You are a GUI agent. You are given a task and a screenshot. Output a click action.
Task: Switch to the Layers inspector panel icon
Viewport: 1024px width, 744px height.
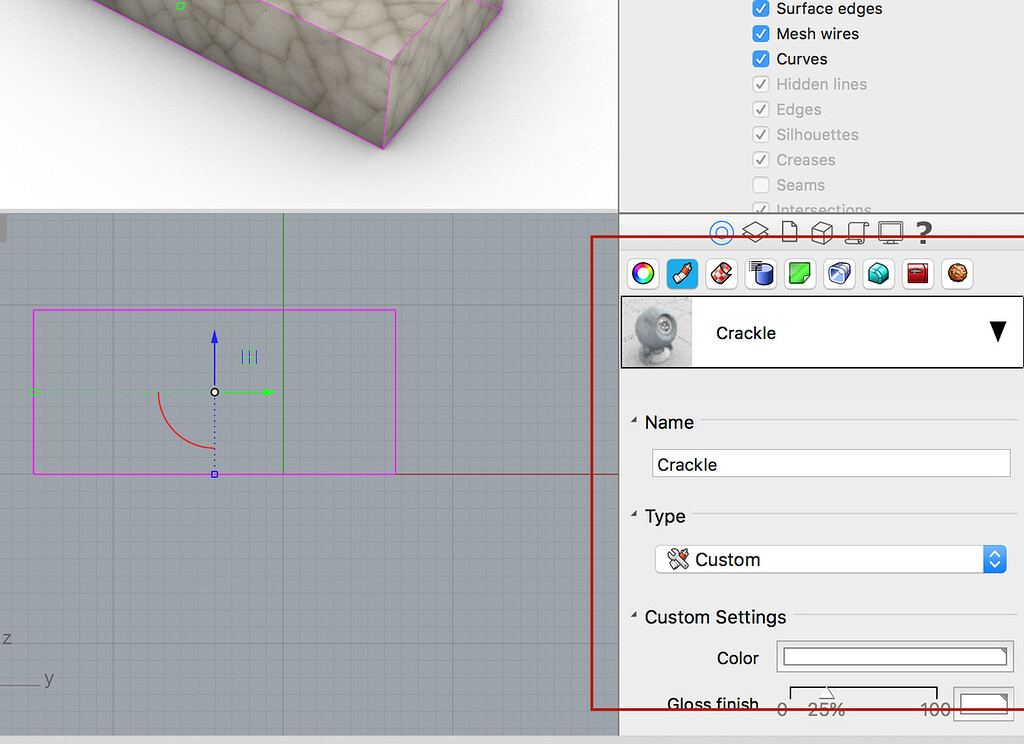[x=754, y=232]
